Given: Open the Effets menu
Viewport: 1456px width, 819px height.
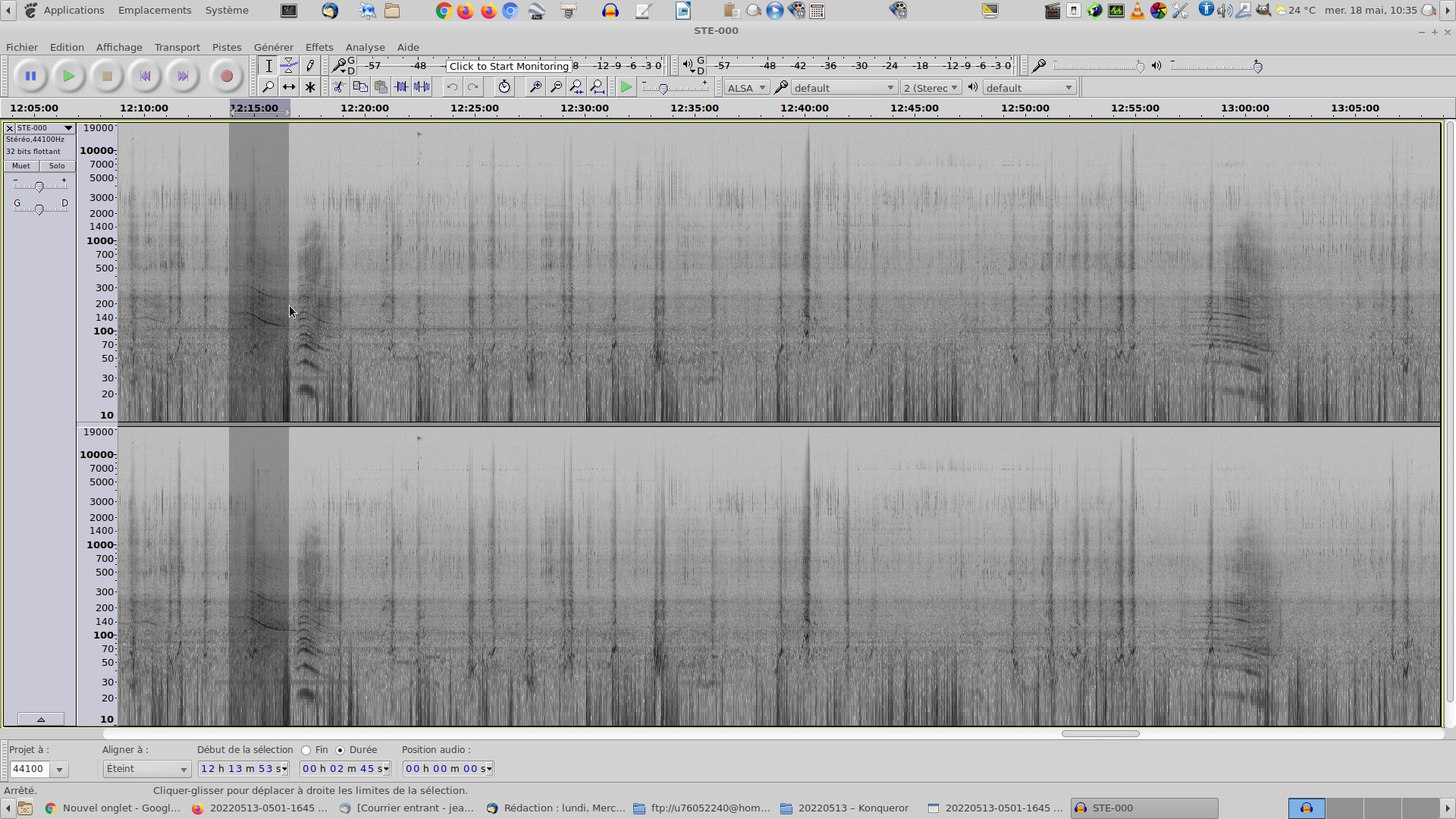Looking at the screenshot, I should pos(318,47).
